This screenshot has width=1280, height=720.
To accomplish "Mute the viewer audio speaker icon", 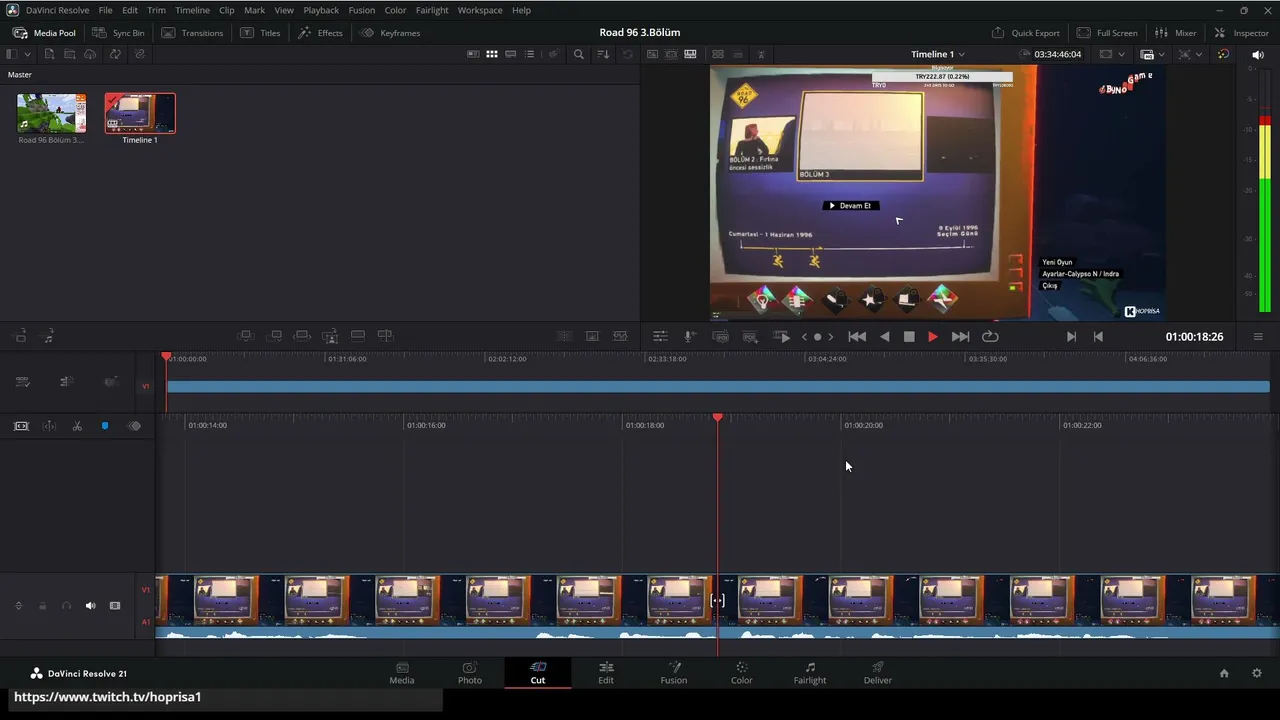I will tap(1258, 54).
